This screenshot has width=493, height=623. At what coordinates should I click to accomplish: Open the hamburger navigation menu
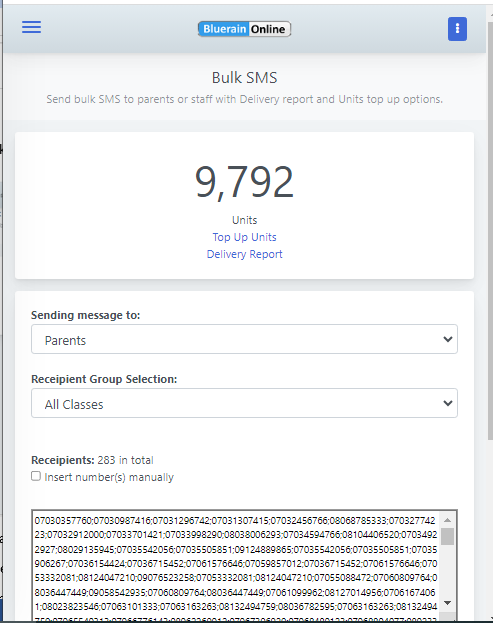[x=31, y=27]
